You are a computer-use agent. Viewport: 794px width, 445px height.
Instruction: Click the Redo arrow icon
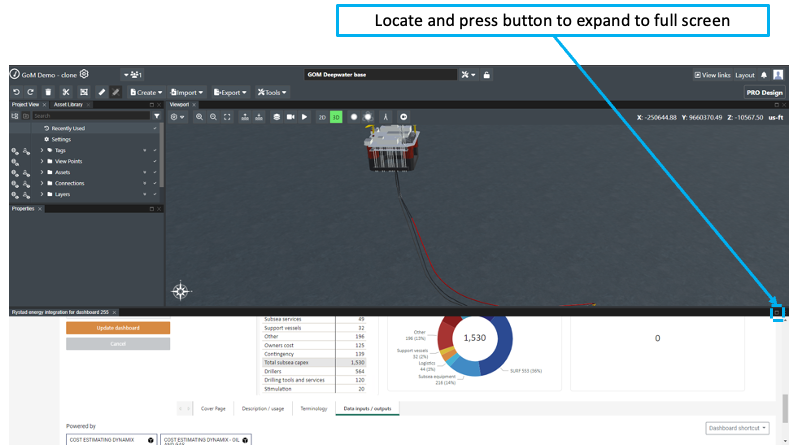[x=30, y=92]
